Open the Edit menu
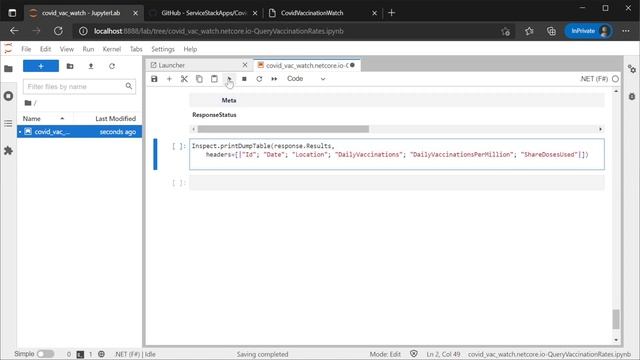The width and height of the screenshot is (640, 360). point(45,49)
